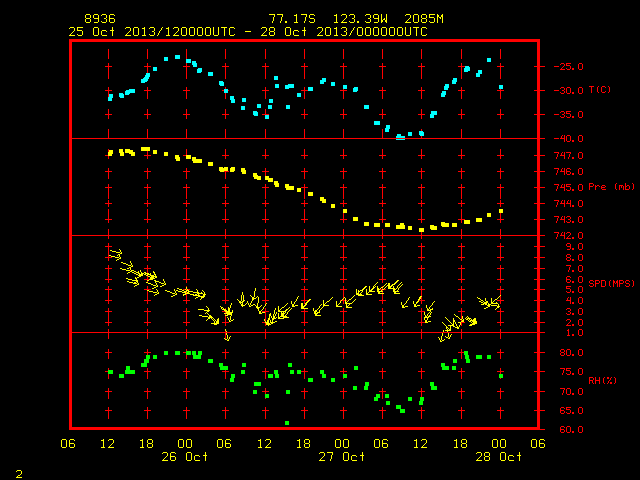
Task: Click the 123.39W longitude header text
Action: pos(360,19)
